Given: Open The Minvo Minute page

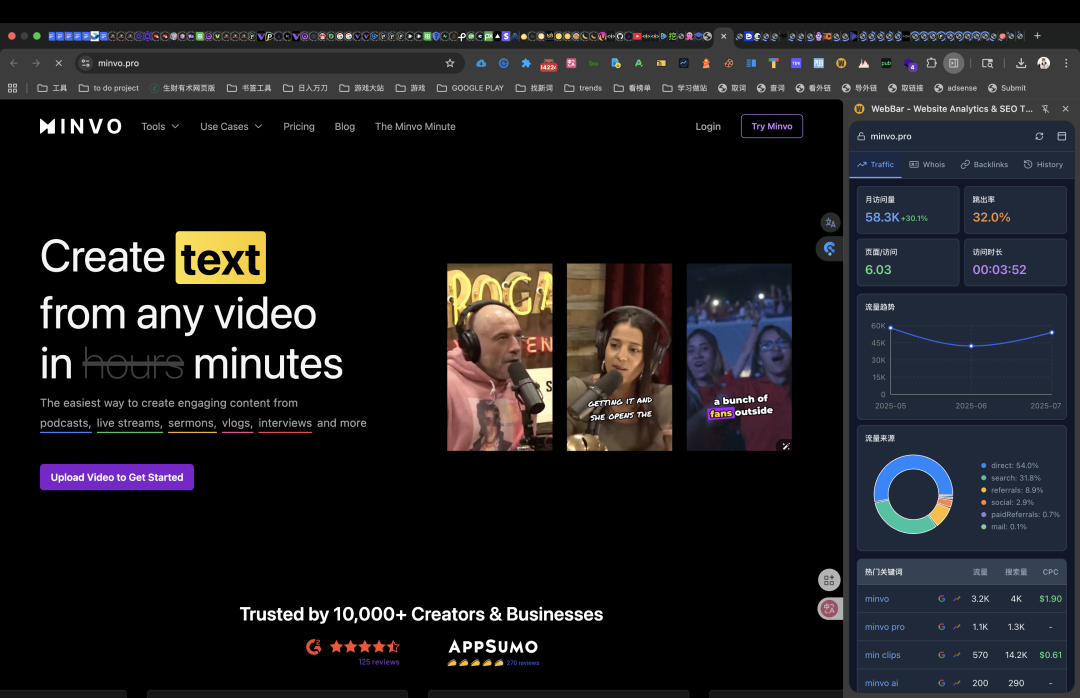Looking at the screenshot, I should (x=415, y=126).
